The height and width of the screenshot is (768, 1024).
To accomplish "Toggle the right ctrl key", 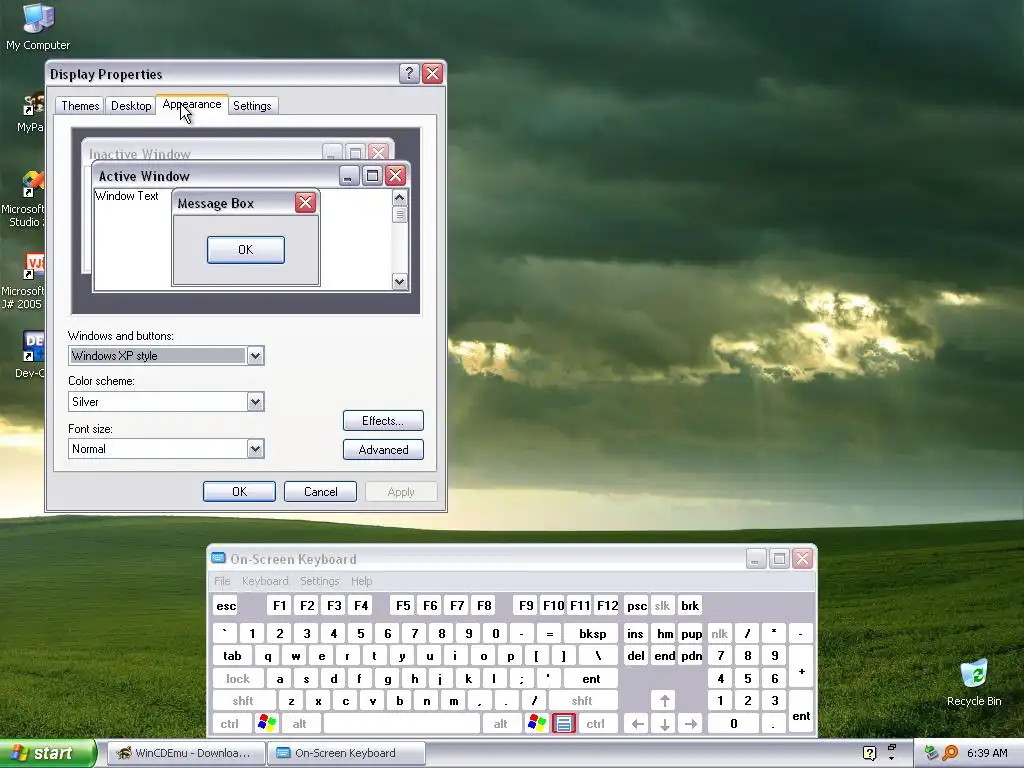I will [x=595, y=724].
